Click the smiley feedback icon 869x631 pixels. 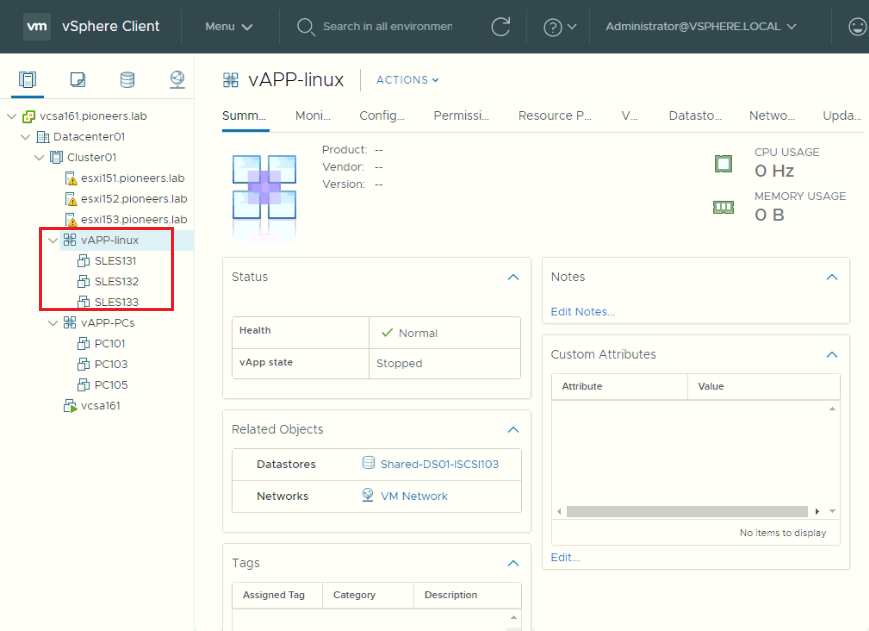857,27
